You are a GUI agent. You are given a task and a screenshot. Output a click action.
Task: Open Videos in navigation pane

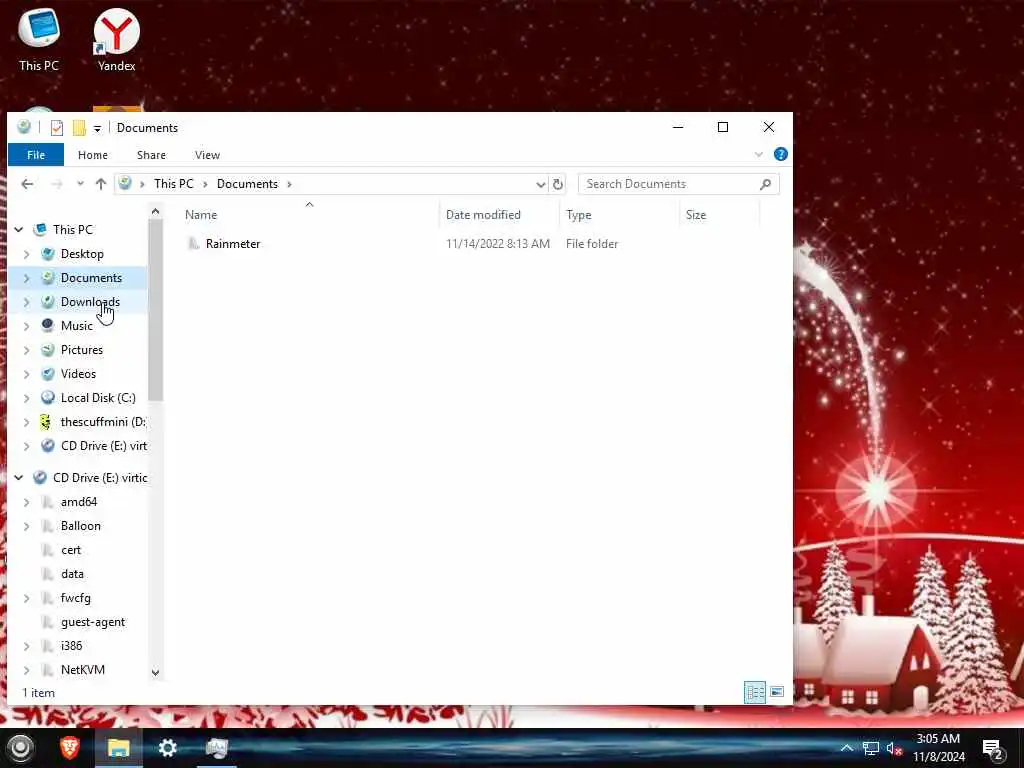click(78, 374)
